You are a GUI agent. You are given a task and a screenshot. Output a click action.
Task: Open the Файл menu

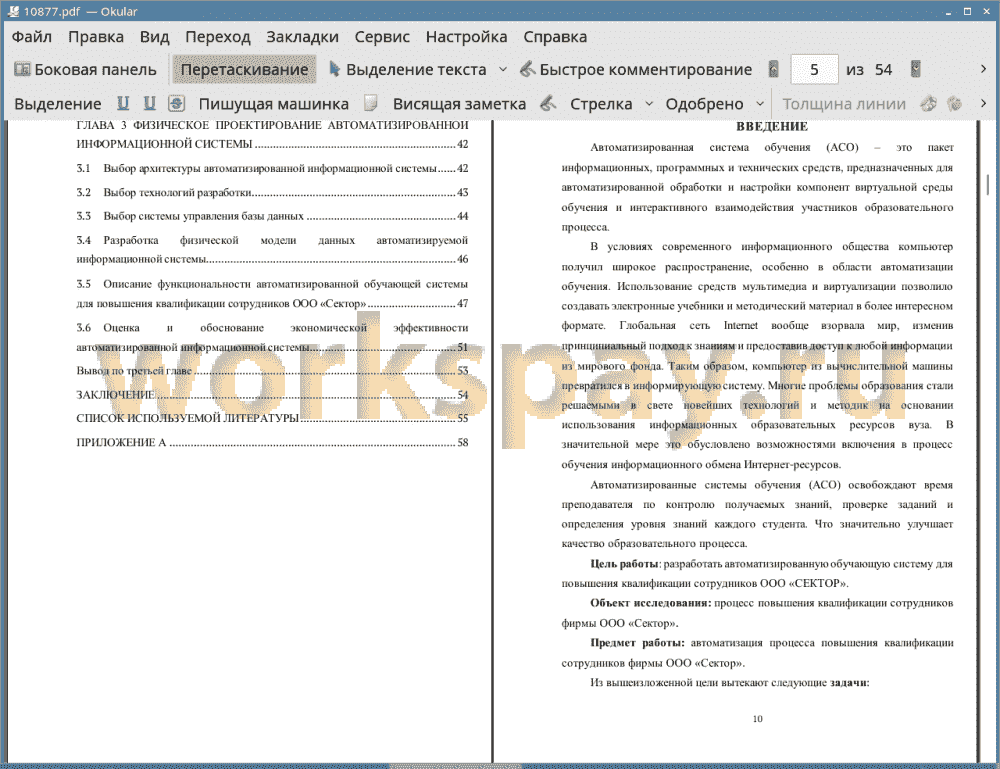coord(32,37)
